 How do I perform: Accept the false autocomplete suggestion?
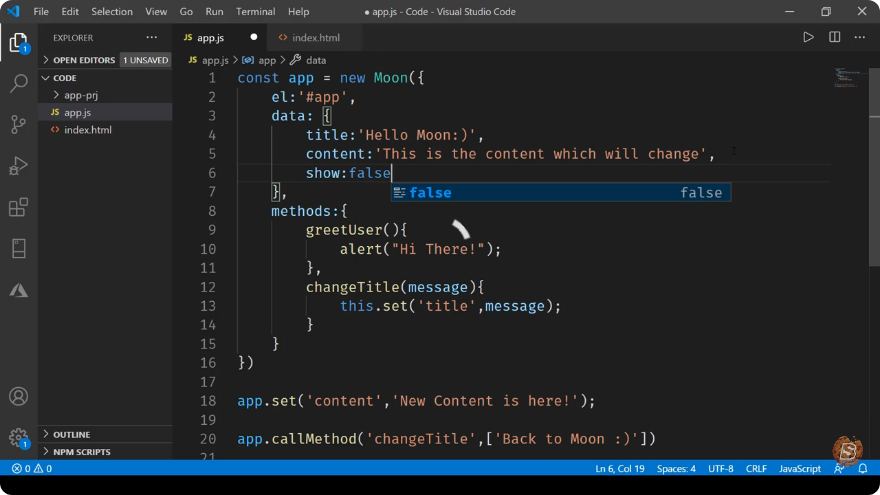[561, 192]
